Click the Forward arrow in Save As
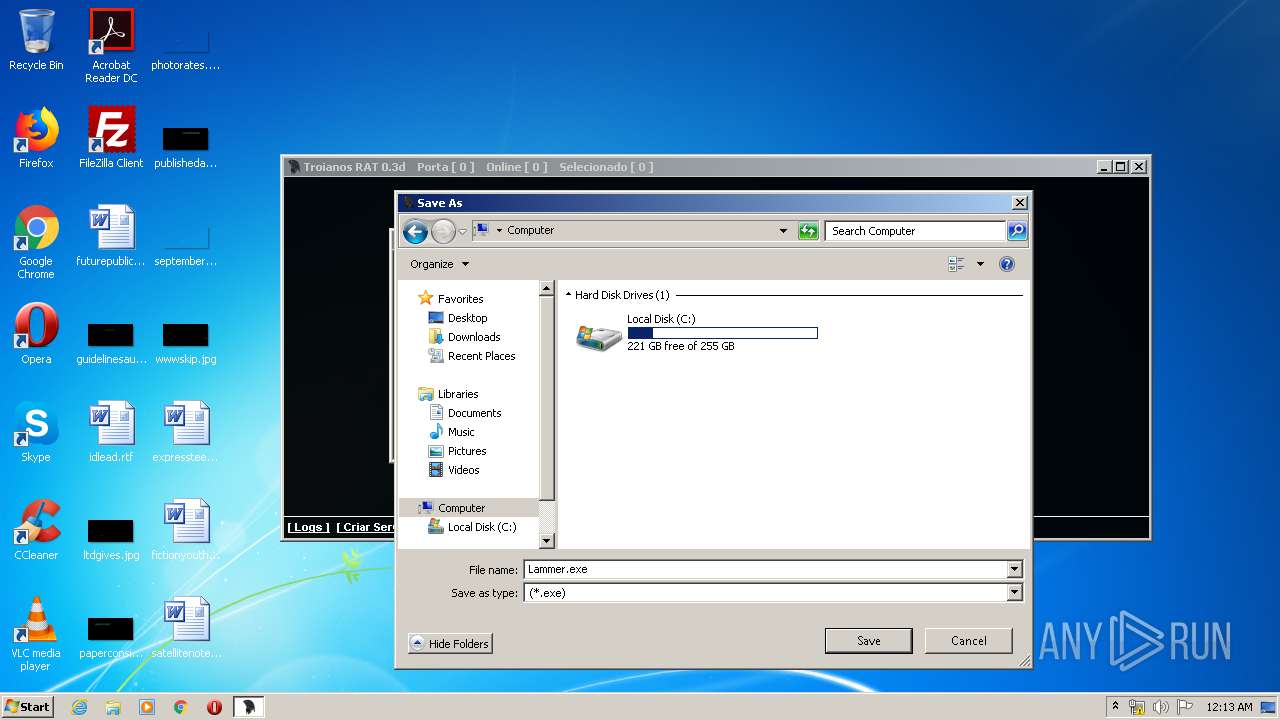Screen dimensions: 1280x720 [x=443, y=232]
